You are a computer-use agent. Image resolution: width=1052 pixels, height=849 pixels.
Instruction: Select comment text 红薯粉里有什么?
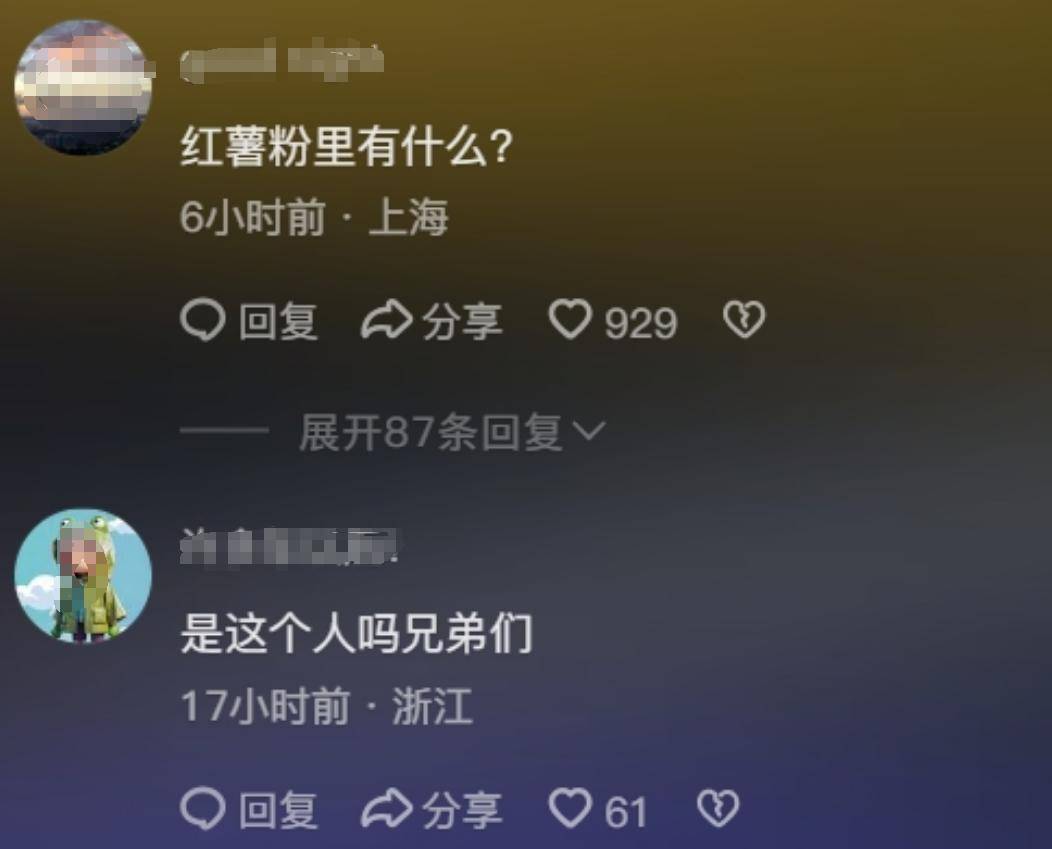click(x=347, y=146)
